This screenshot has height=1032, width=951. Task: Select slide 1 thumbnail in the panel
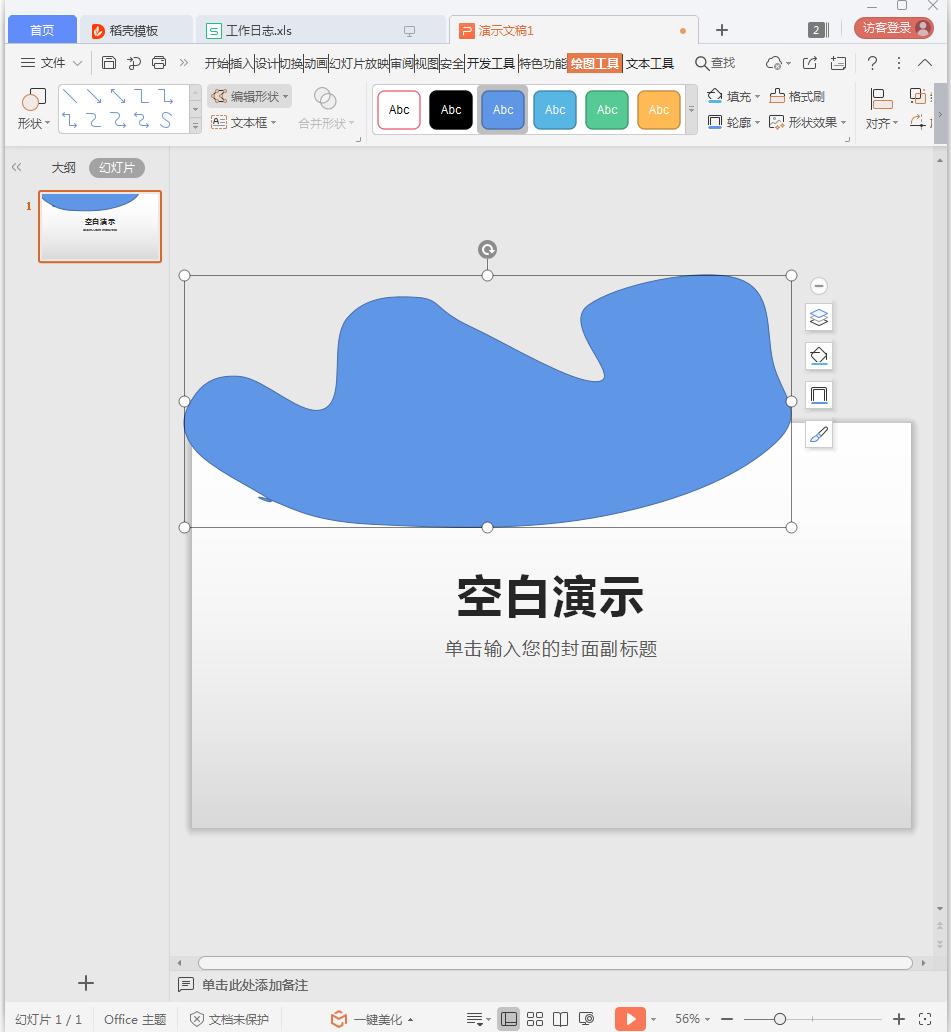(99, 227)
